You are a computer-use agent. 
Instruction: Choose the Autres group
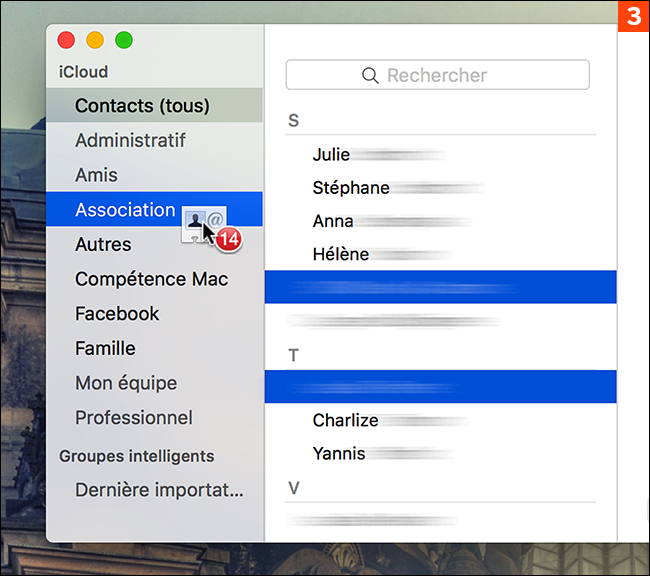[103, 244]
